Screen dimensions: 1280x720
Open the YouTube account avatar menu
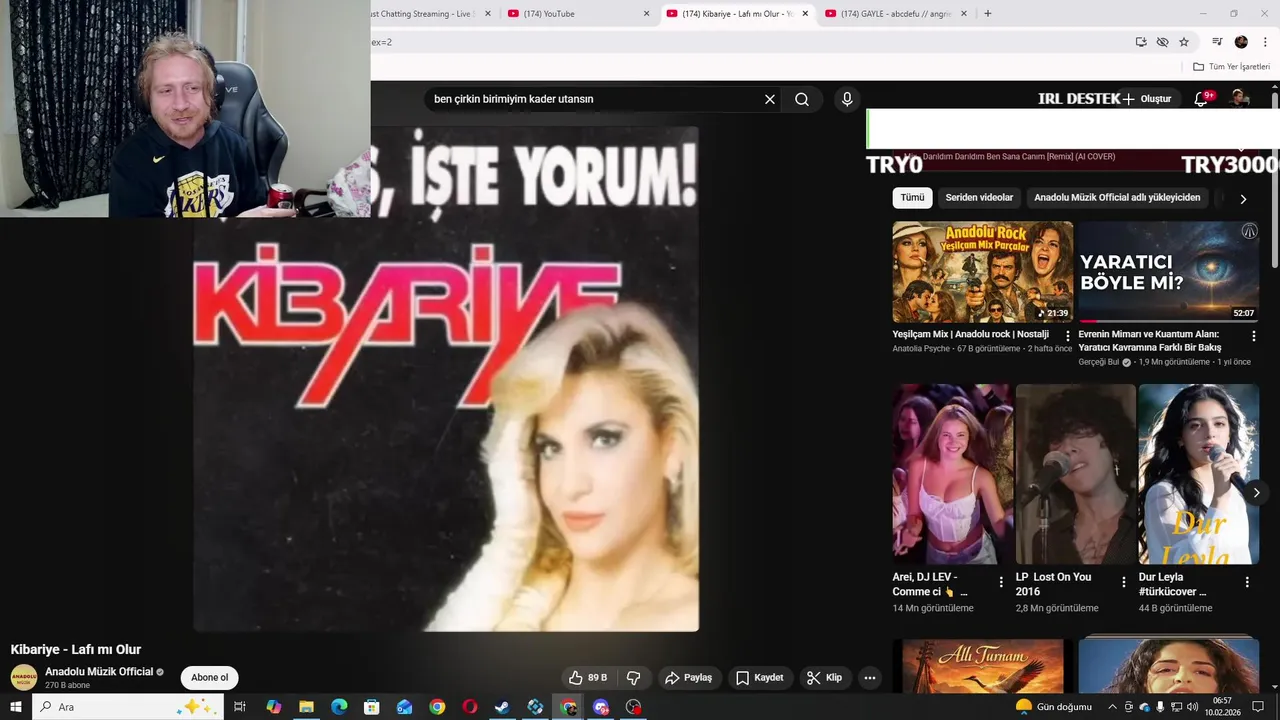1240,98
